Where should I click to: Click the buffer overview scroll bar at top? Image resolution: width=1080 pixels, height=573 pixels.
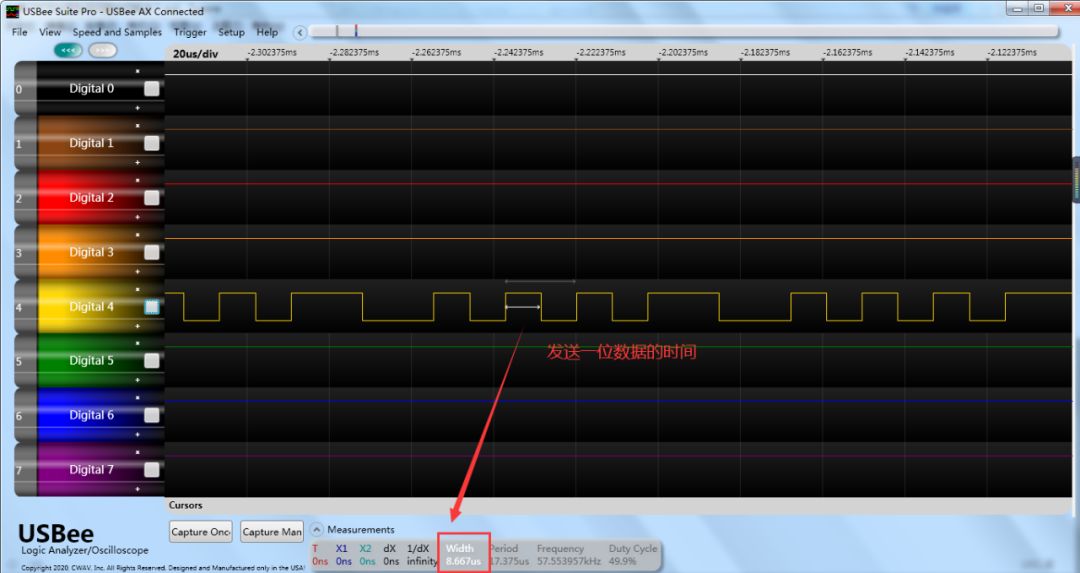pyautogui.click(x=680, y=32)
